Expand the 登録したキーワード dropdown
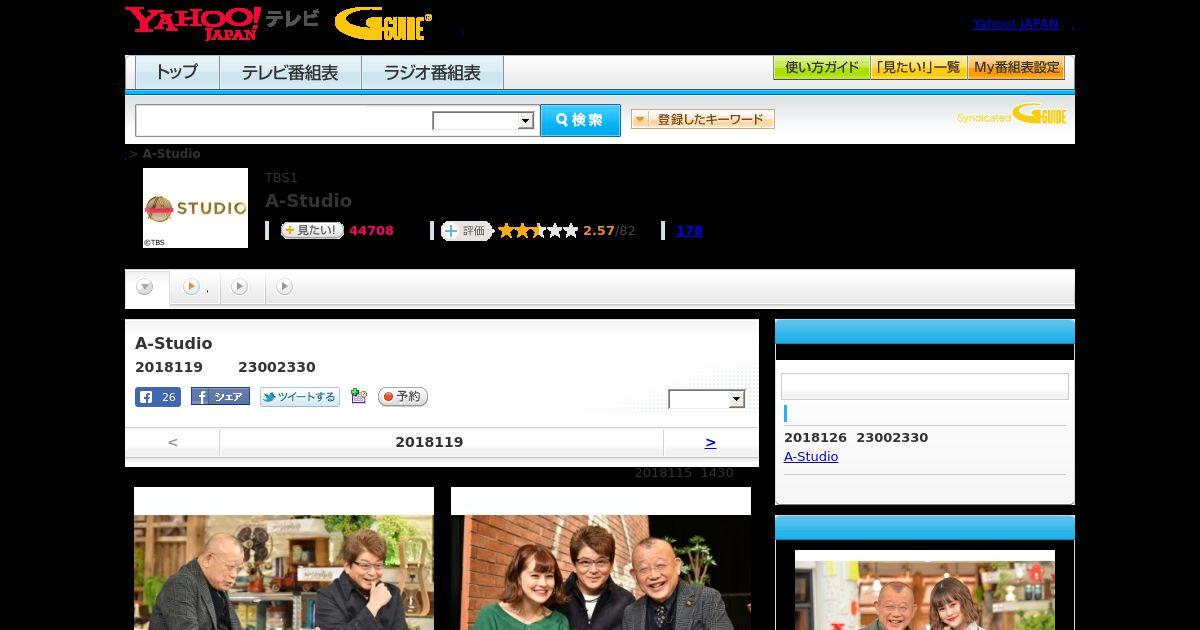This screenshot has height=630, width=1200. tap(703, 119)
